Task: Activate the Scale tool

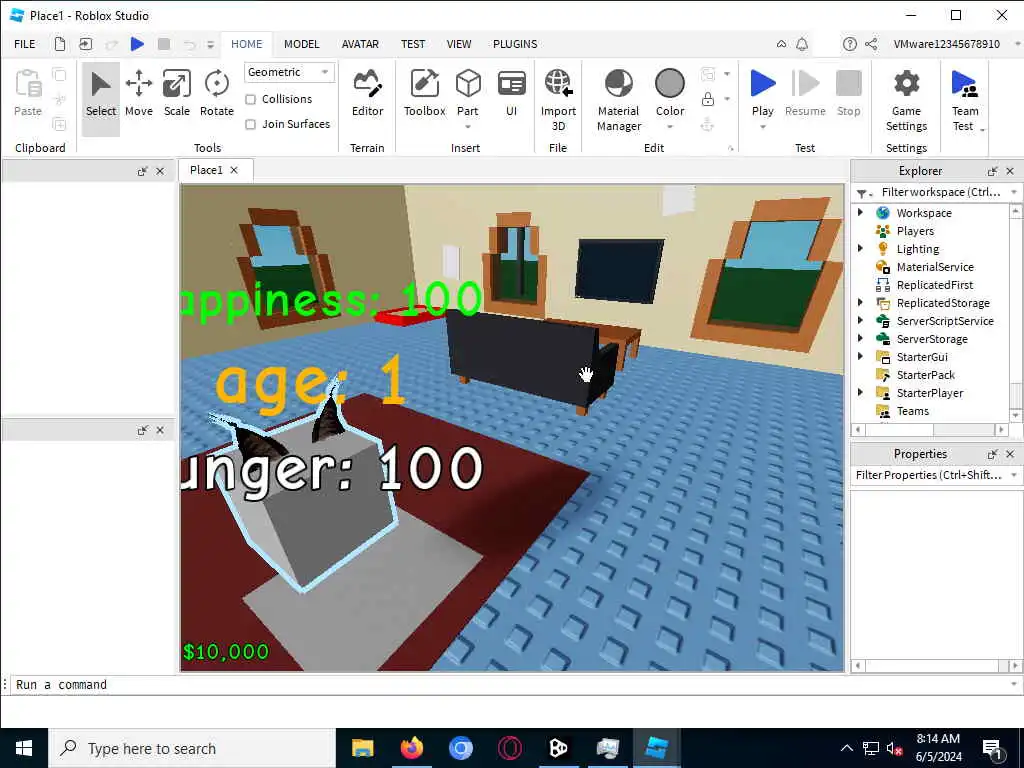Action: point(176,93)
